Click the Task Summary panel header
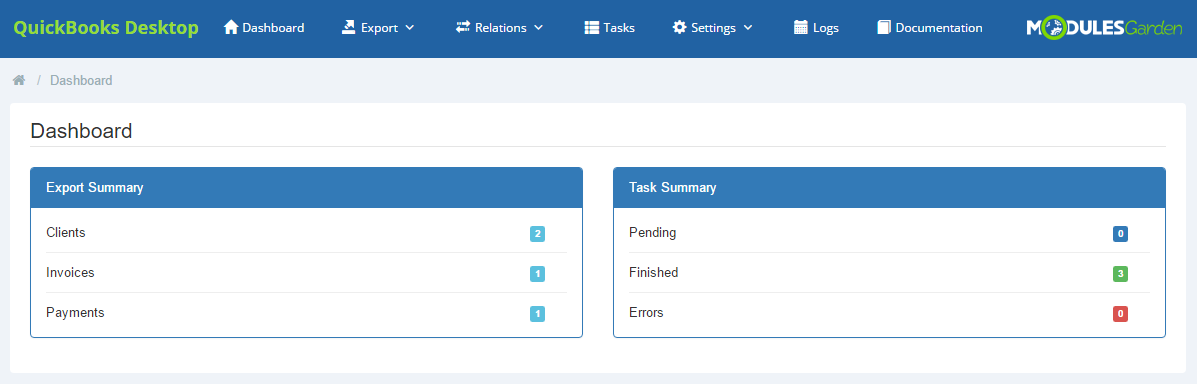The image size is (1197, 384). click(889, 188)
